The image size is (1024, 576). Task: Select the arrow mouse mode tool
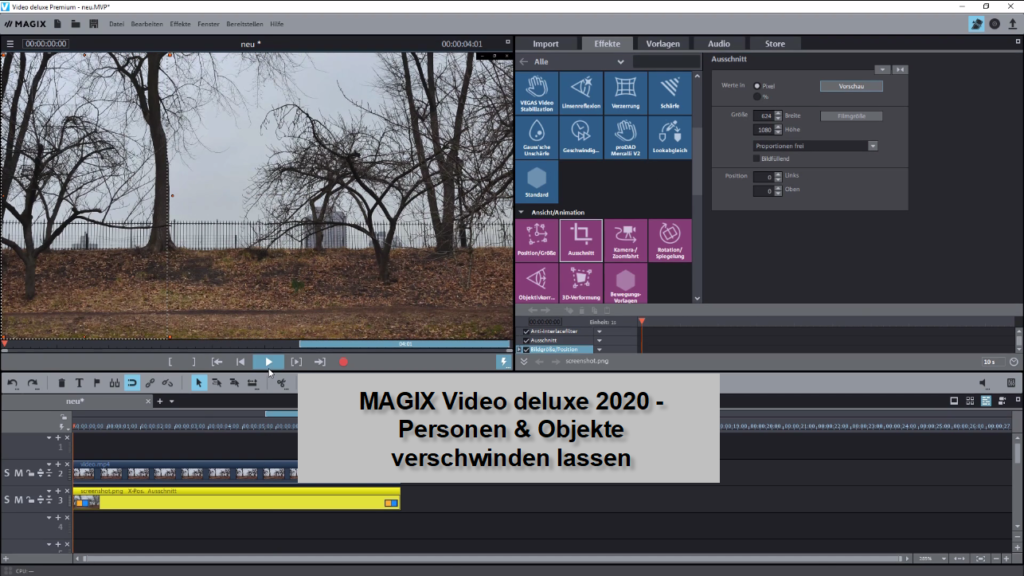(x=199, y=383)
